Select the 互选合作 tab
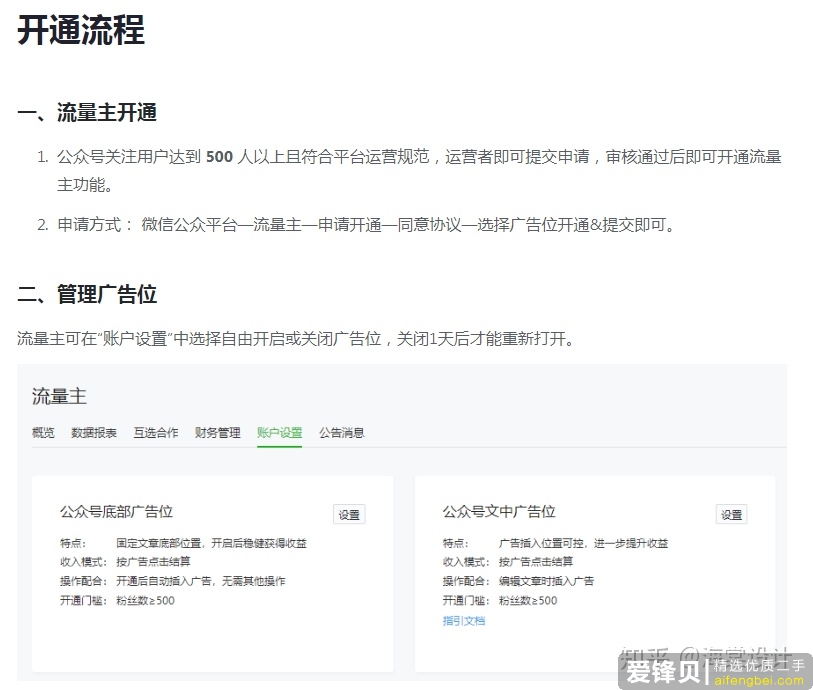 pos(155,433)
